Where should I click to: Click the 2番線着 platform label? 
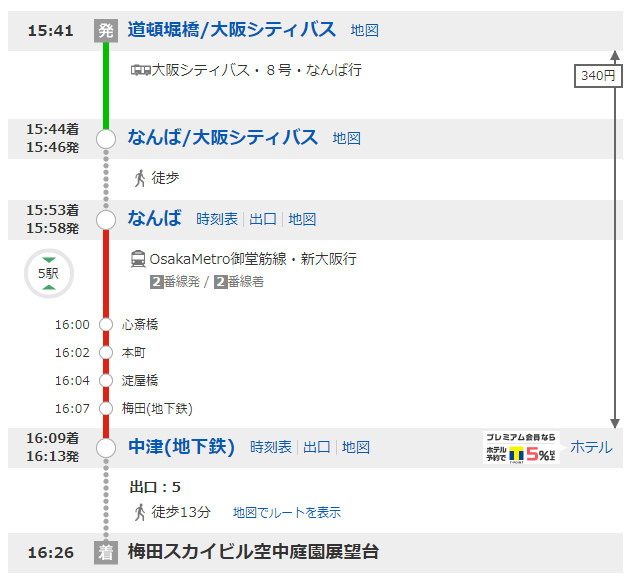[239, 282]
